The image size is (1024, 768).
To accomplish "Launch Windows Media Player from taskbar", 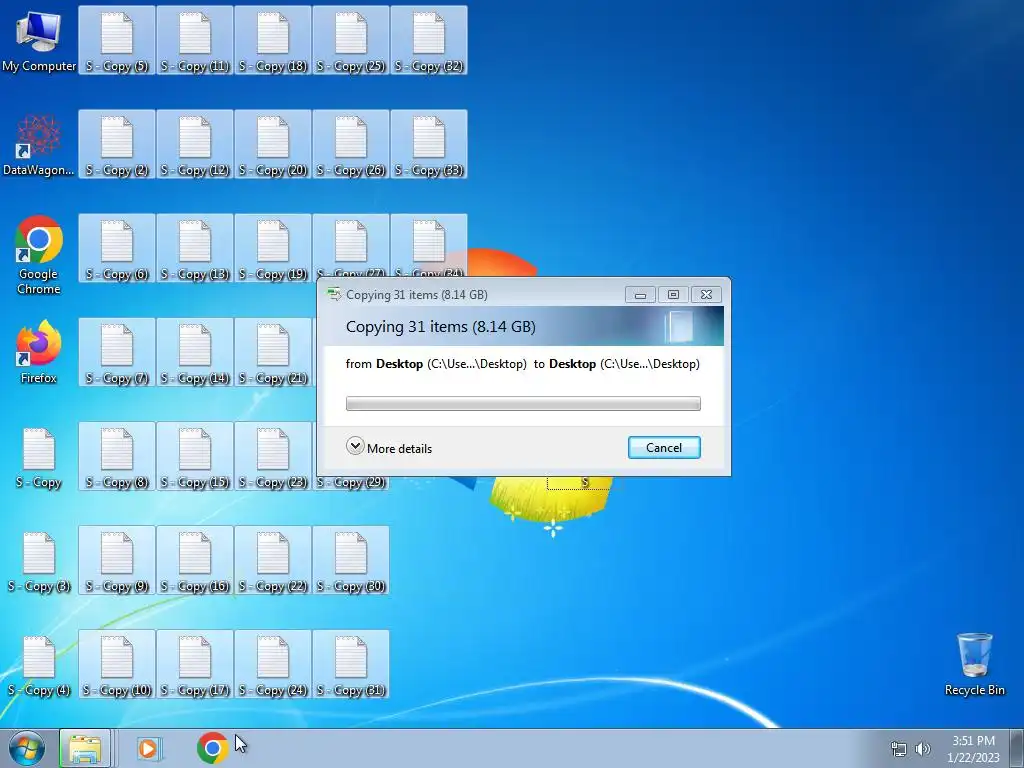I will pyautogui.click(x=149, y=748).
